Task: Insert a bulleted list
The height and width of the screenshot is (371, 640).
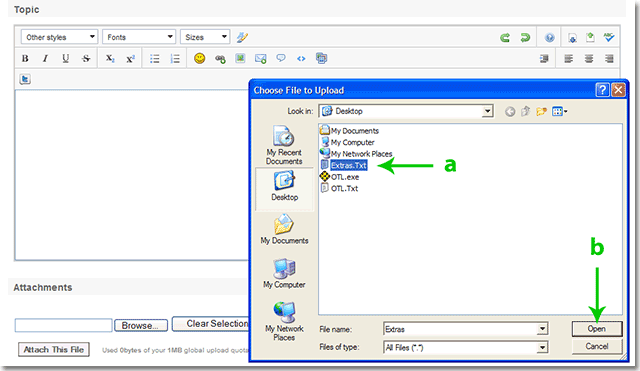Action: tap(154, 58)
